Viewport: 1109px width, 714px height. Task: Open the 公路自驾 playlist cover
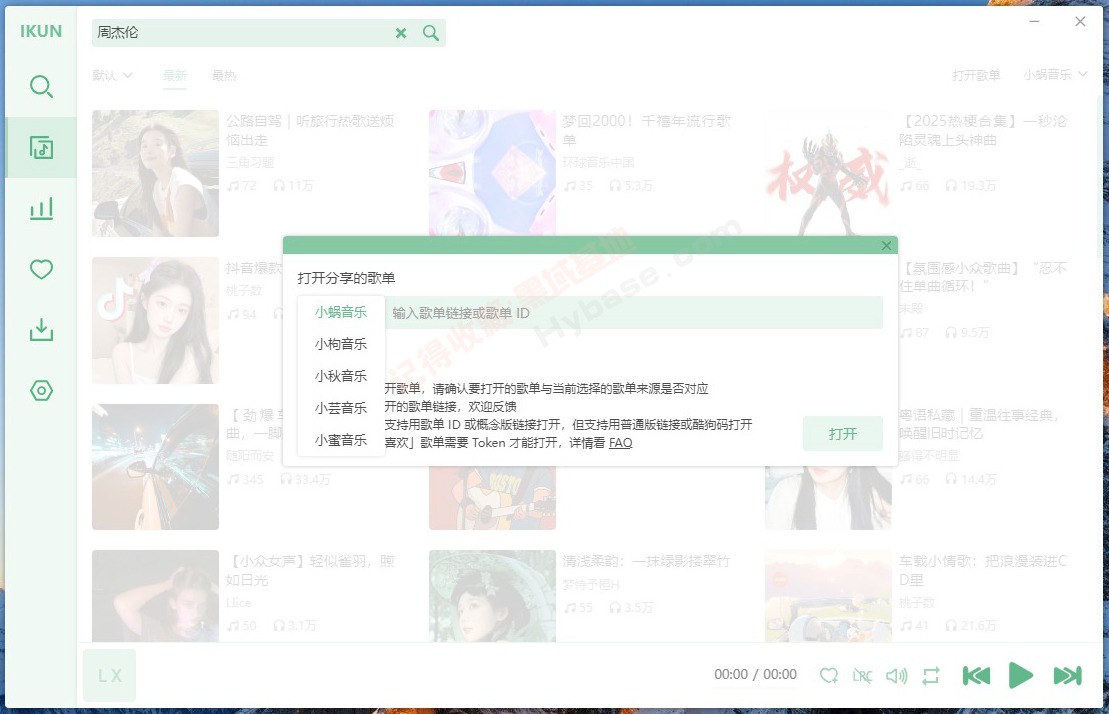(x=156, y=173)
